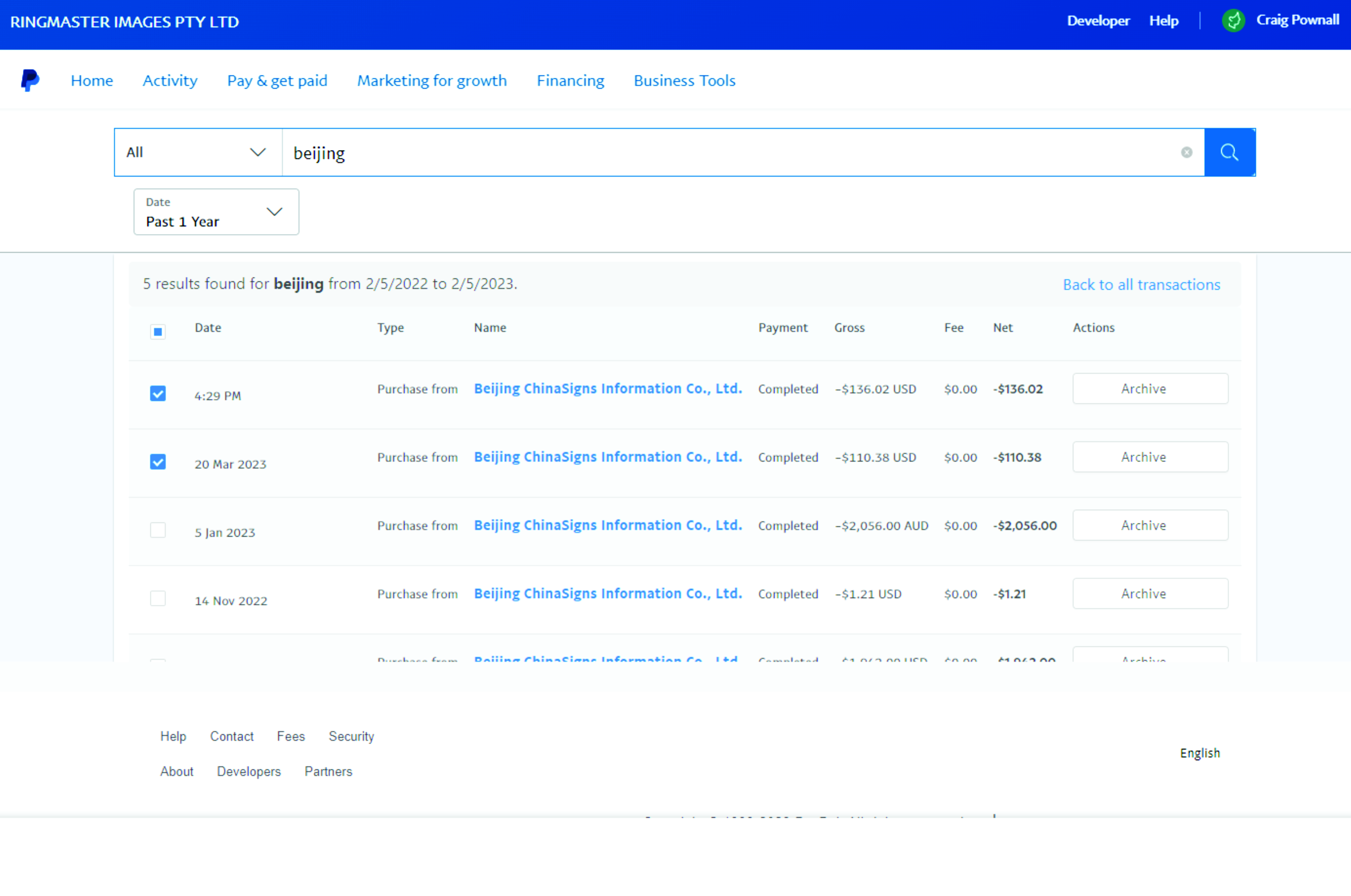Screen dimensions: 1351x896
Task: Expand the Date Past 1 Year filter
Action: click(216, 212)
